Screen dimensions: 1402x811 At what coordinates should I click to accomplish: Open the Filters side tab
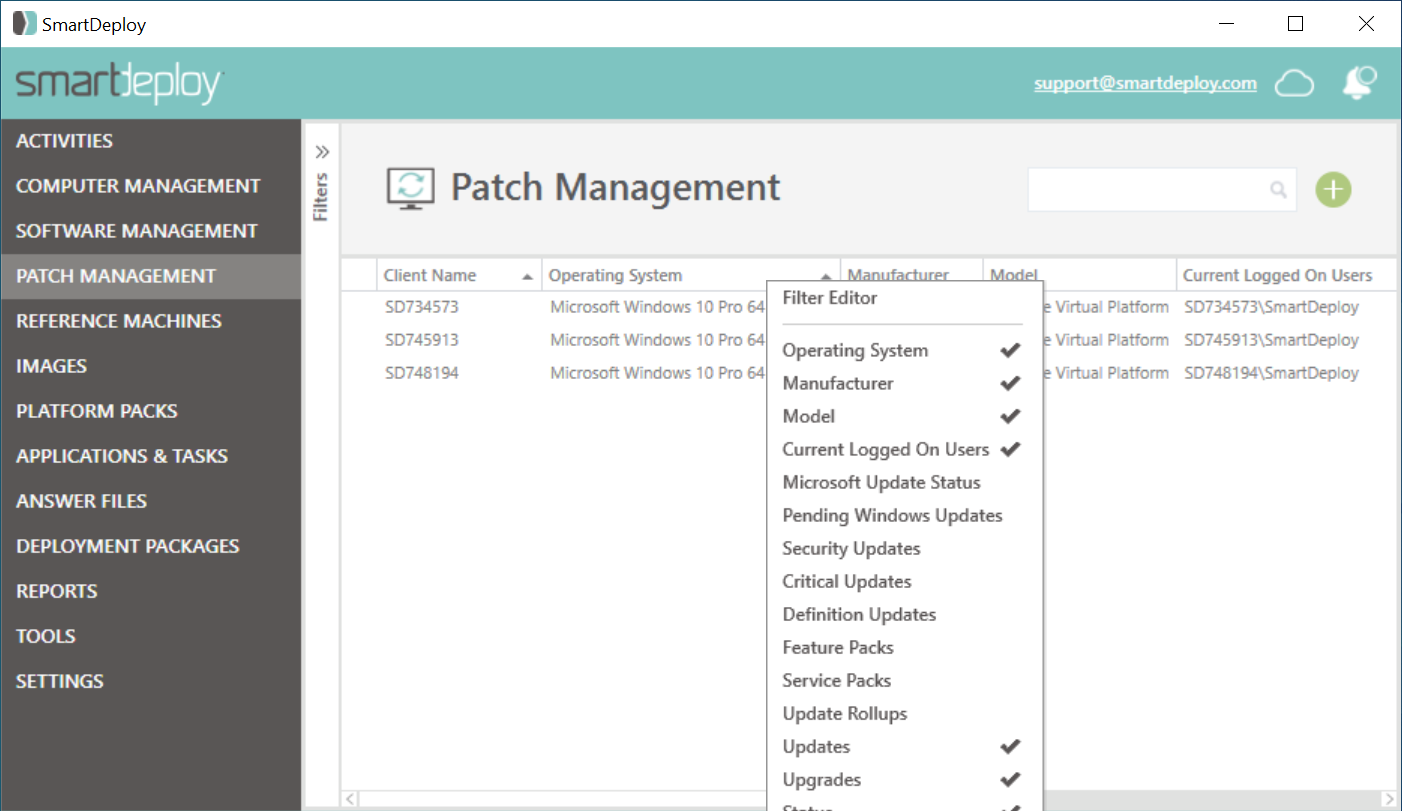click(321, 197)
